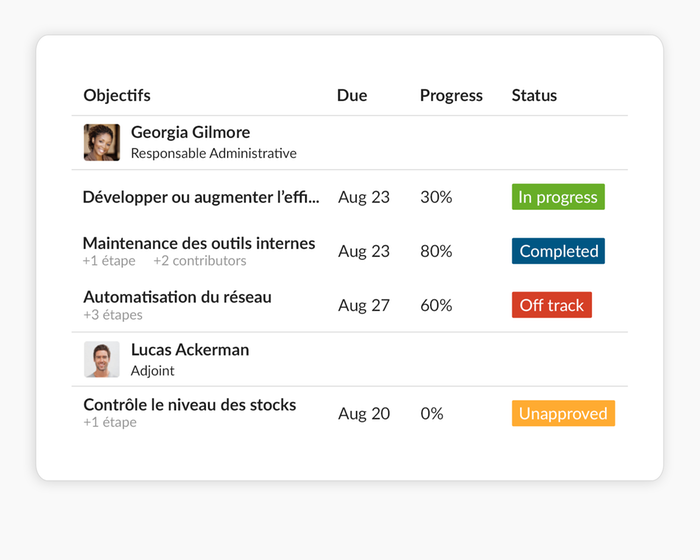Expand +2 contributors under Maintenance objective
This screenshot has width=700, height=560.
(x=199, y=261)
